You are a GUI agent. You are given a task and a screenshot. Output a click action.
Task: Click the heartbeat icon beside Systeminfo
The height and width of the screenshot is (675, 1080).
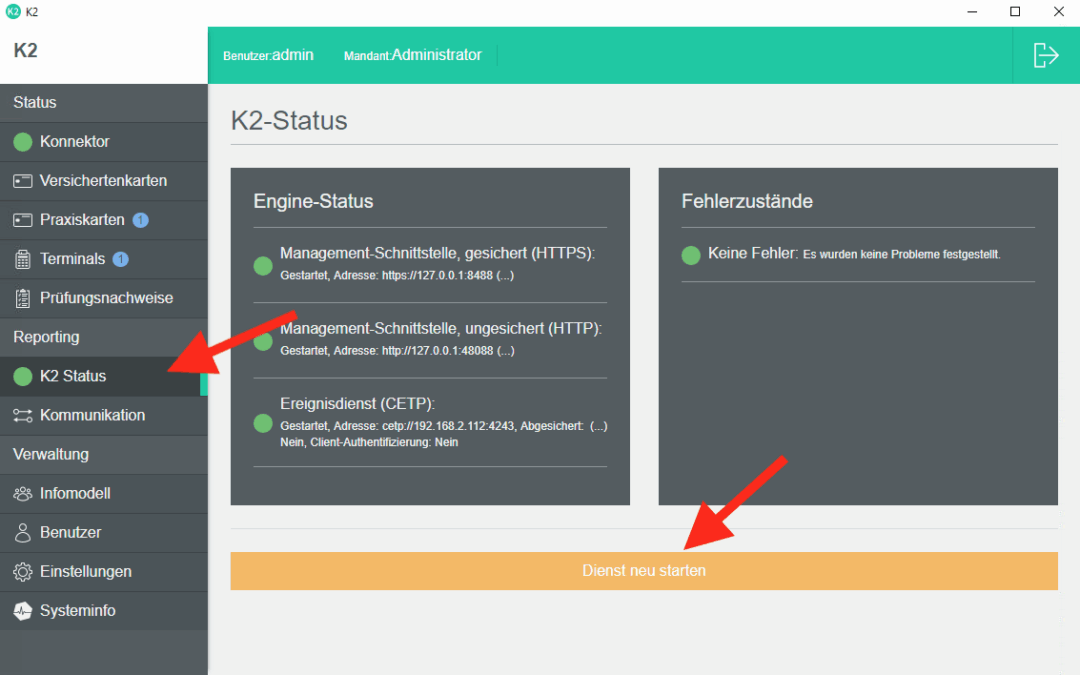point(23,611)
